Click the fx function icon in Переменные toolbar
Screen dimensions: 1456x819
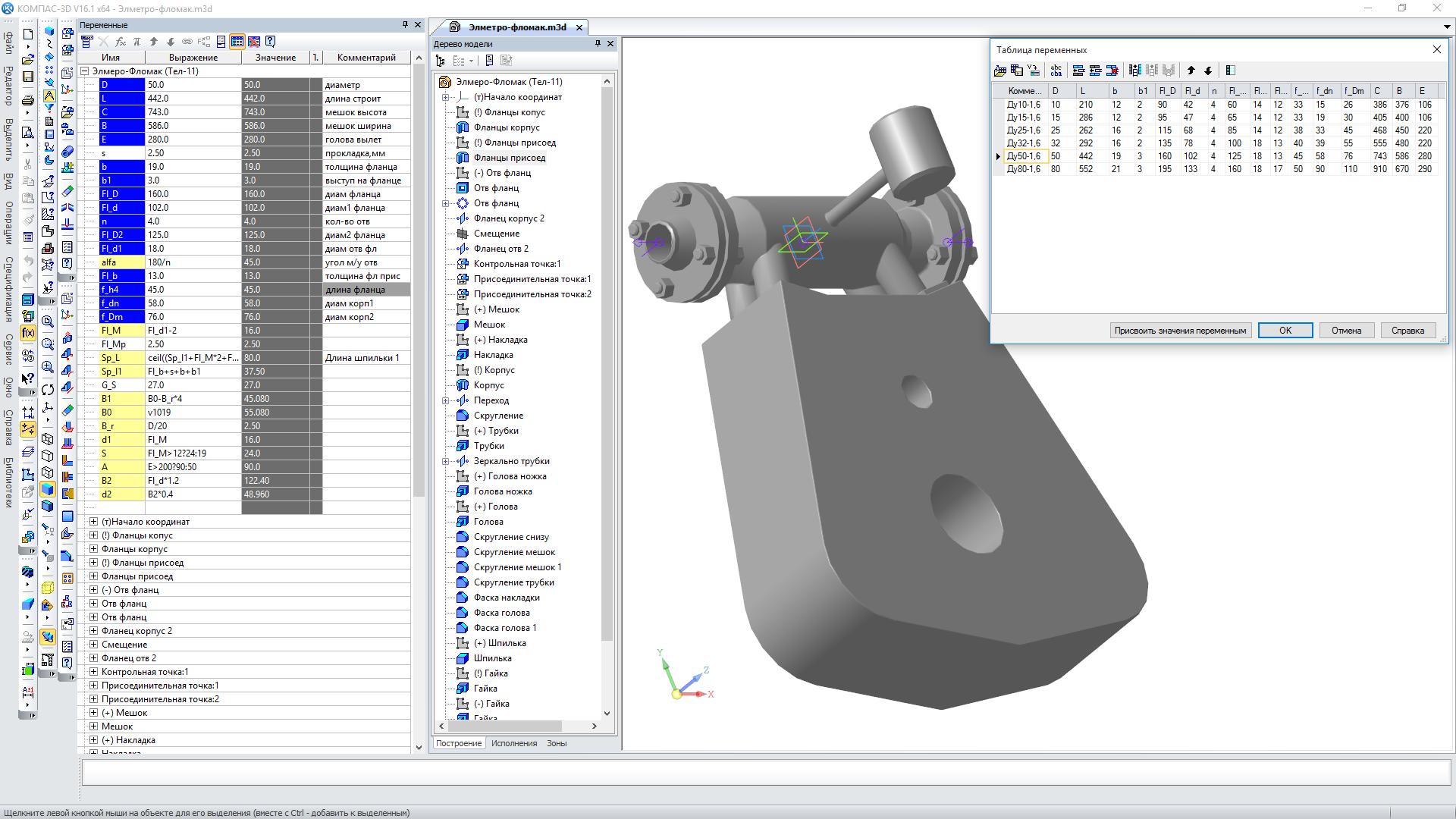click(121, 42)
